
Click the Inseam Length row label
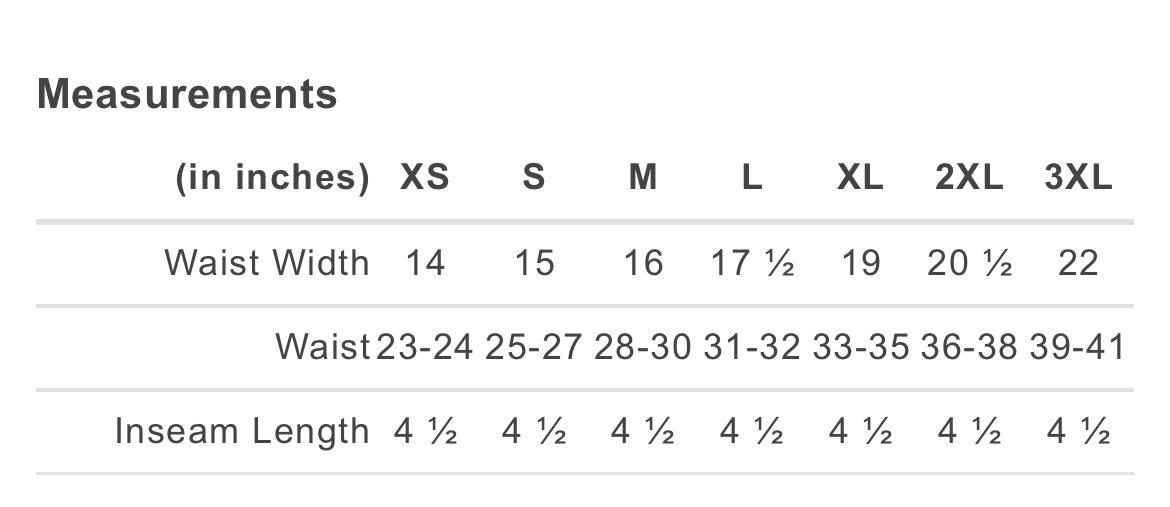242,432
